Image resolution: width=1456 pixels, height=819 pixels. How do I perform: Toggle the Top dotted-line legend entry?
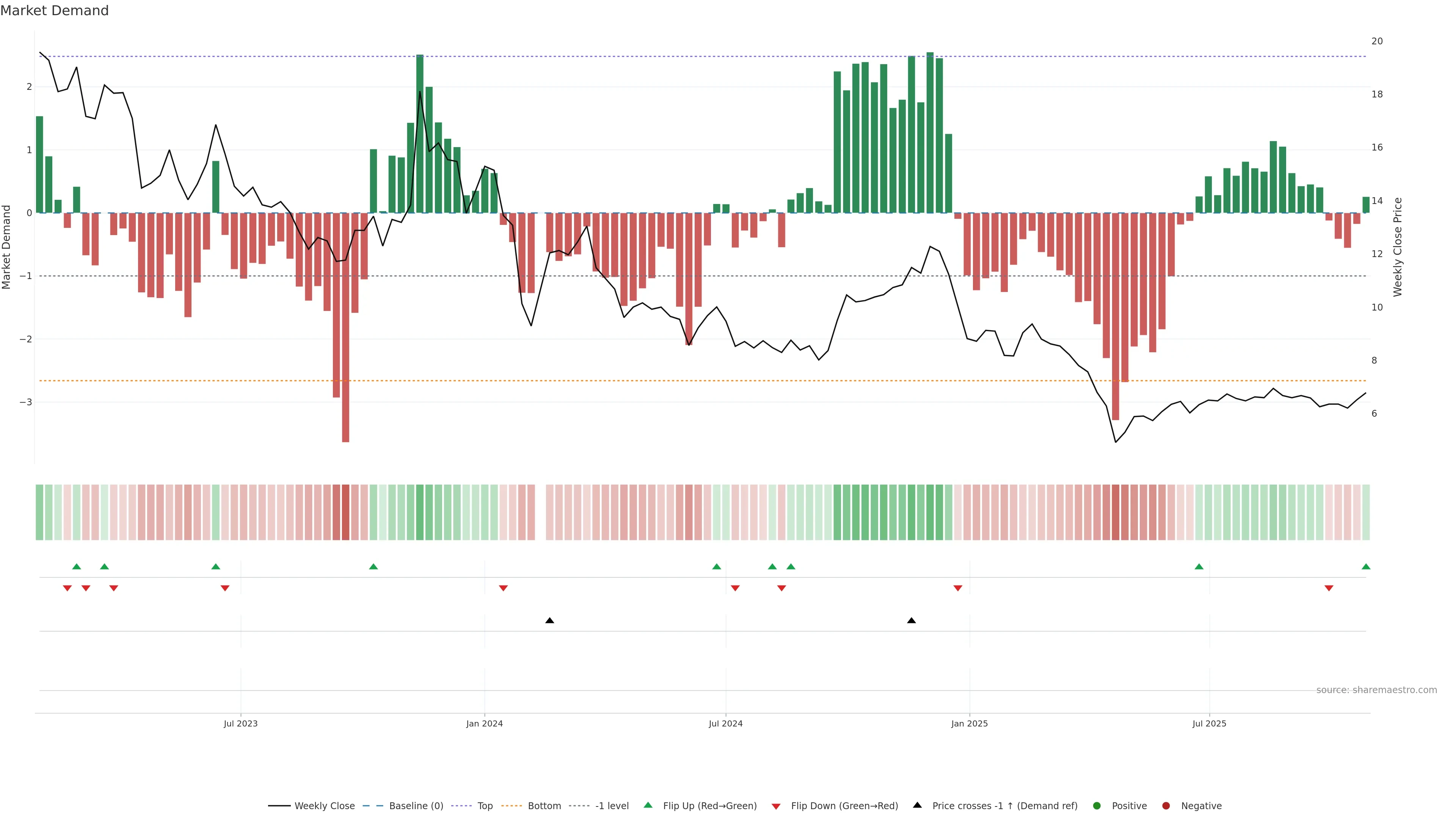click(x=485, y=805)
